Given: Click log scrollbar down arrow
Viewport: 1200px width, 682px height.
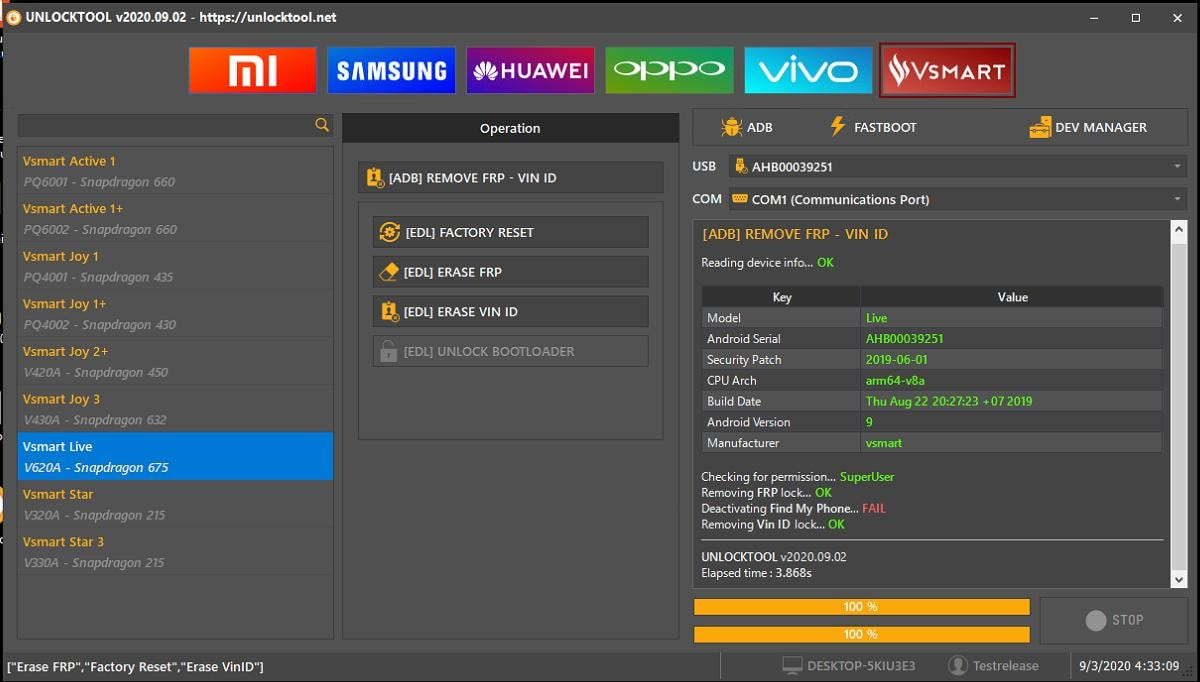Looking at the screenshot, I should click(x=1178, y=580).
